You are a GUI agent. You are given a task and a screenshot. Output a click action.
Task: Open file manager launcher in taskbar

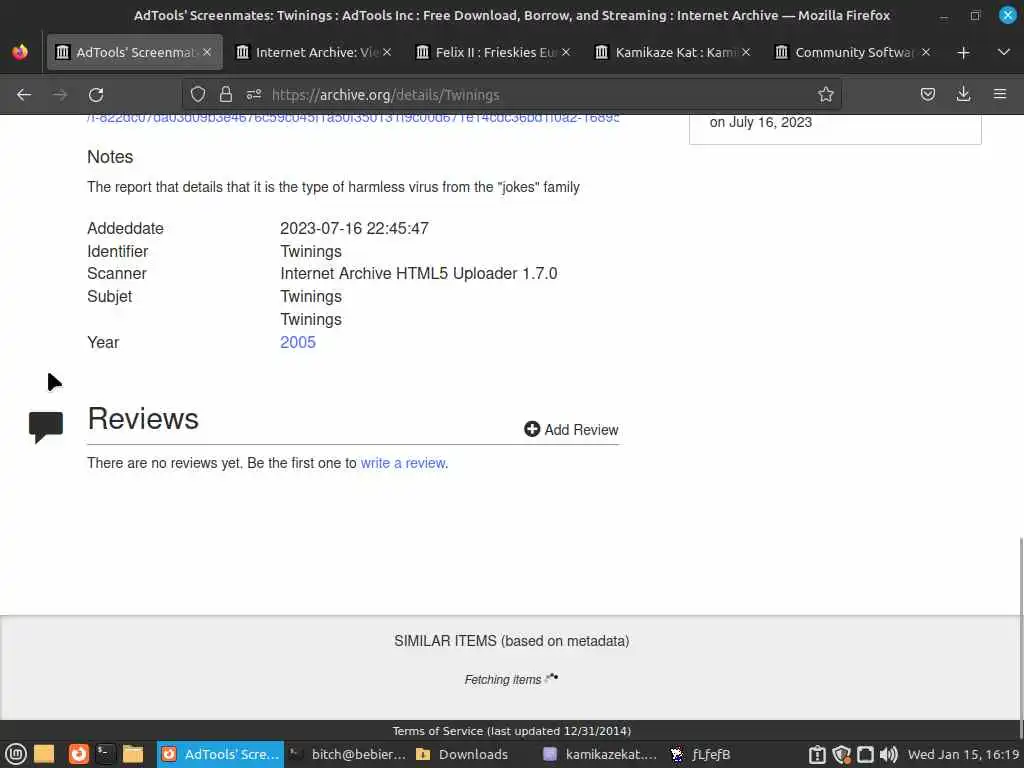coord(133,754)
